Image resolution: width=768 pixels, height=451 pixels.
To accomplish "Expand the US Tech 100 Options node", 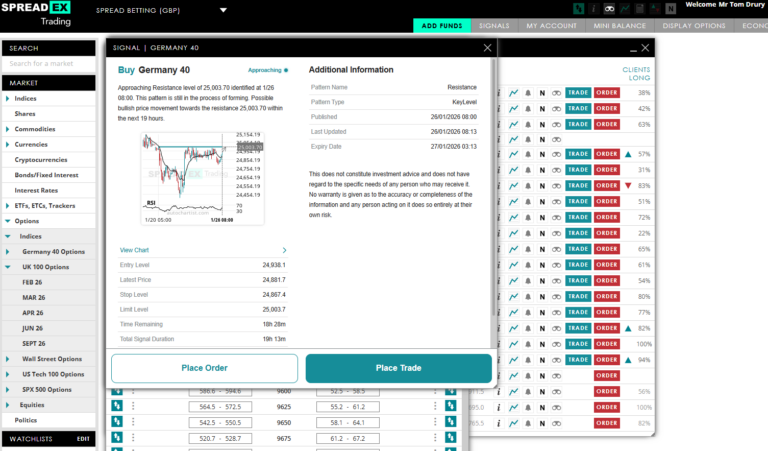I will (7, 374).
